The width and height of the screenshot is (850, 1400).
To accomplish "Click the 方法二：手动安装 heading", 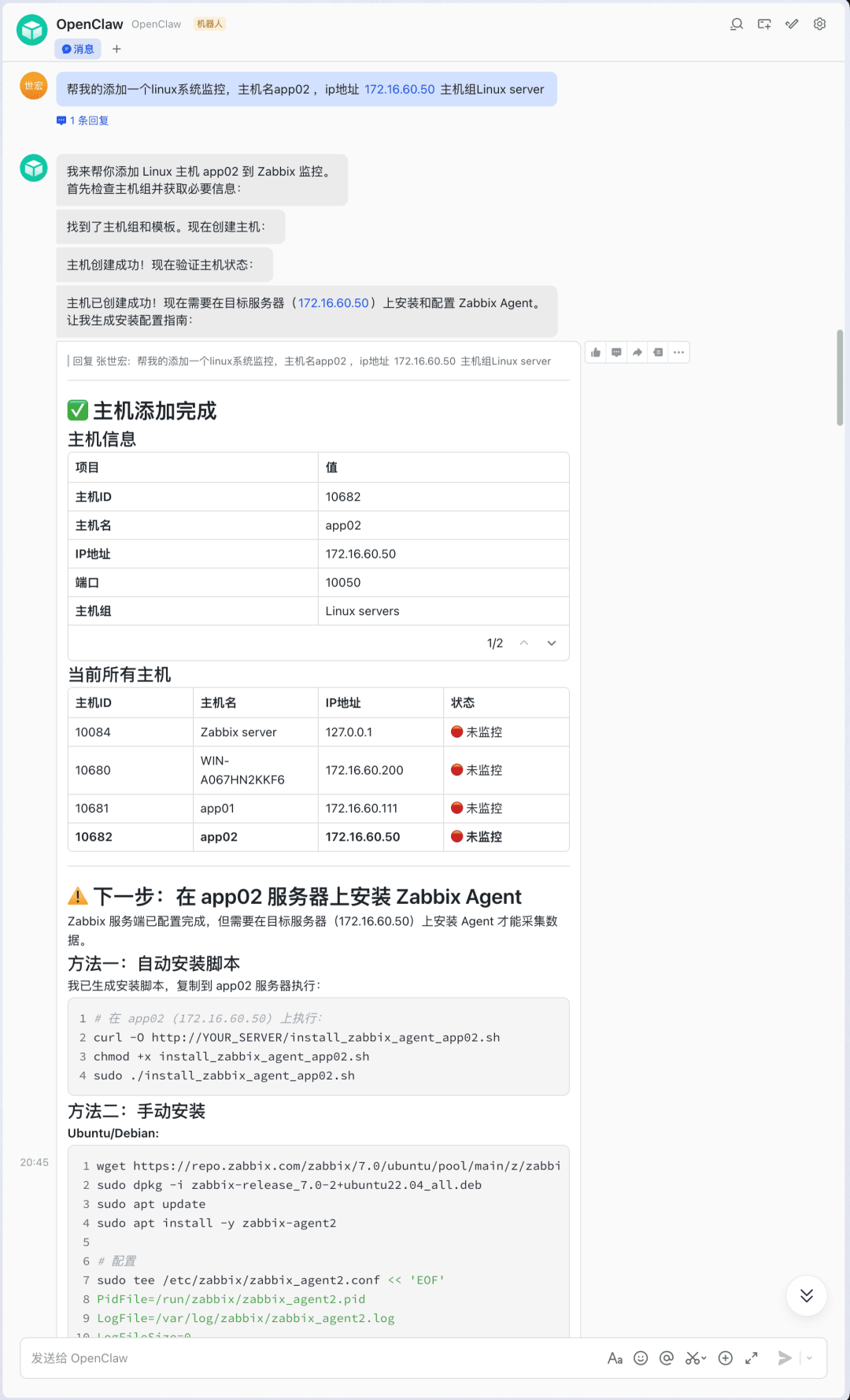I will (x=136, y=1111).
